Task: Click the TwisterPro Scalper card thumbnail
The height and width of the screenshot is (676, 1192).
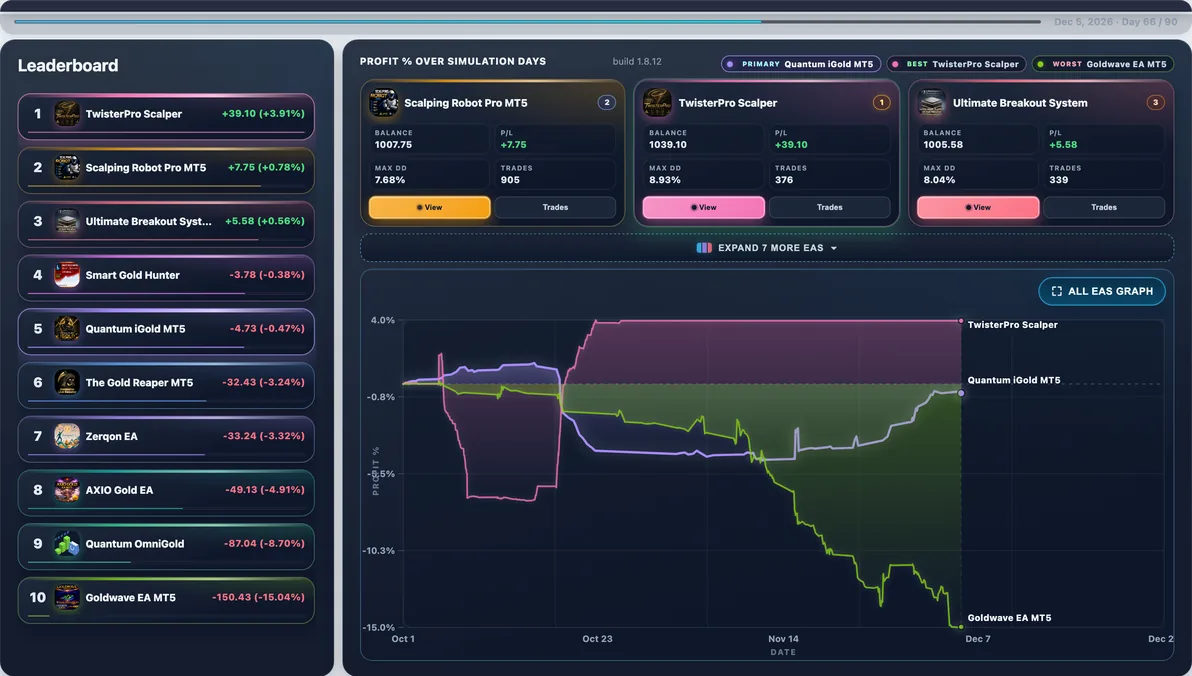Action: click(658, 103)
